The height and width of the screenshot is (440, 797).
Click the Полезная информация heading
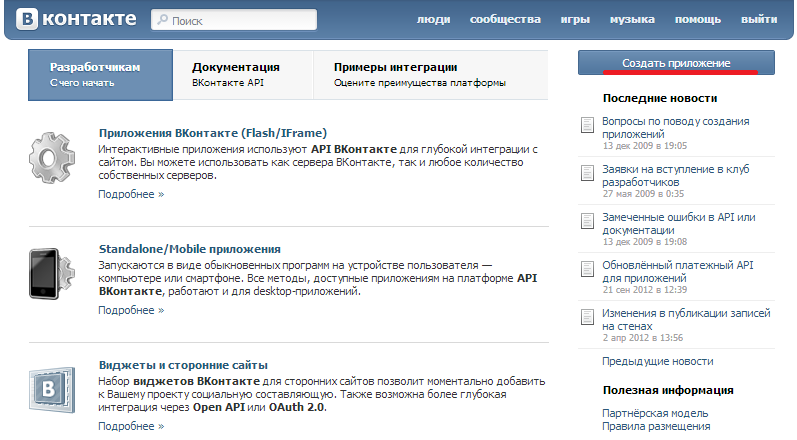coord(668,390)
